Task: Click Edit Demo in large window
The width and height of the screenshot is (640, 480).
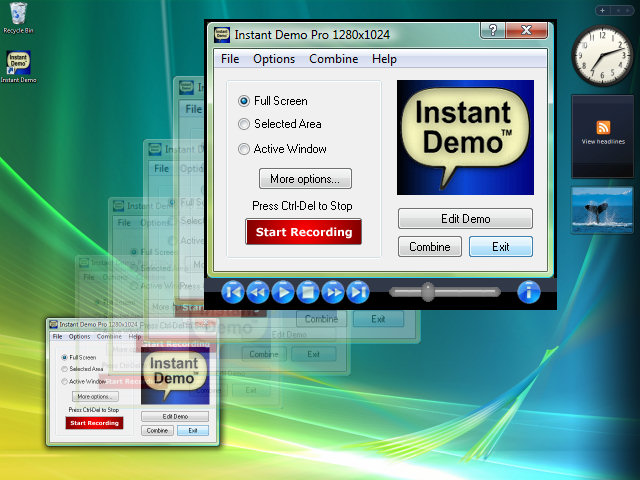Action: (465, 219)
